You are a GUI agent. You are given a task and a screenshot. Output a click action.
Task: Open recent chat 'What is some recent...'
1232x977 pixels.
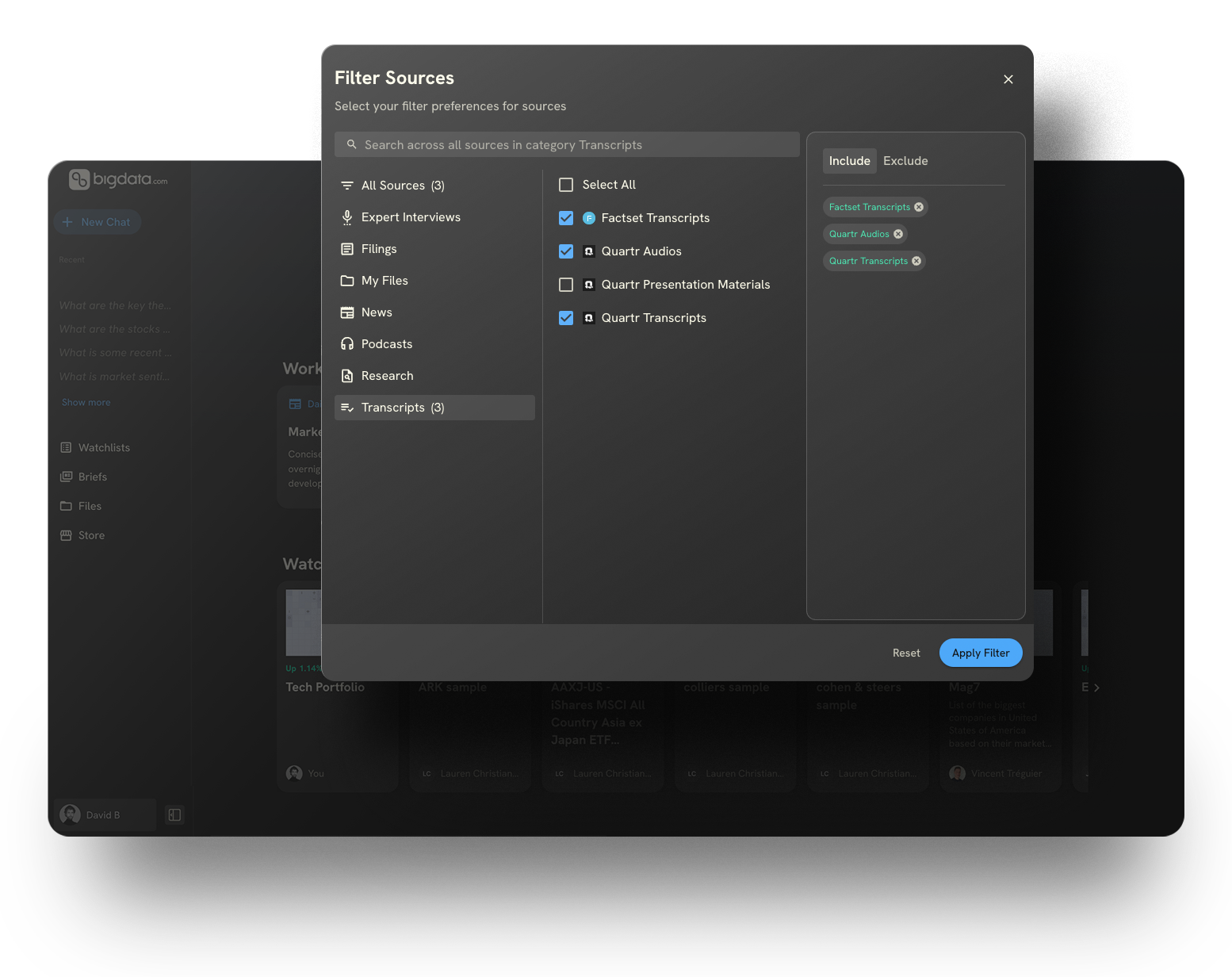pyautogui.click(x=115, y=353)
